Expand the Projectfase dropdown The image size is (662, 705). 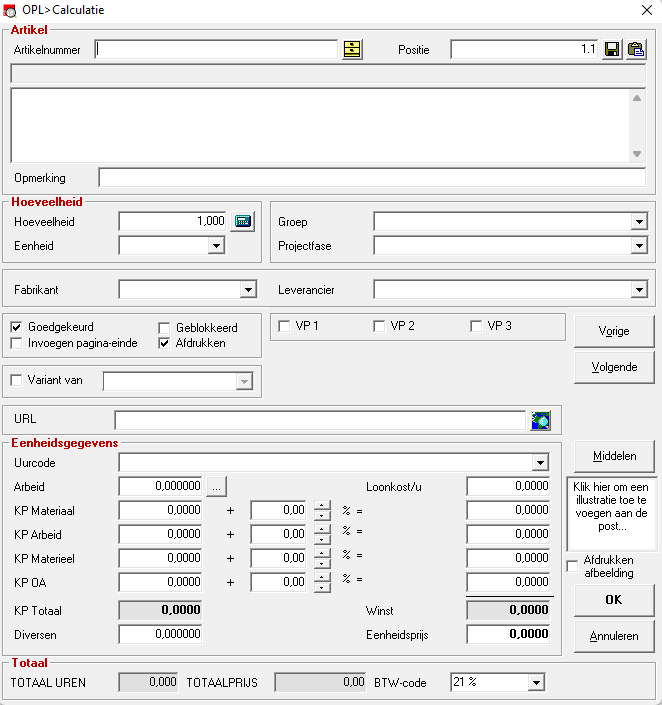pos(639,246)
